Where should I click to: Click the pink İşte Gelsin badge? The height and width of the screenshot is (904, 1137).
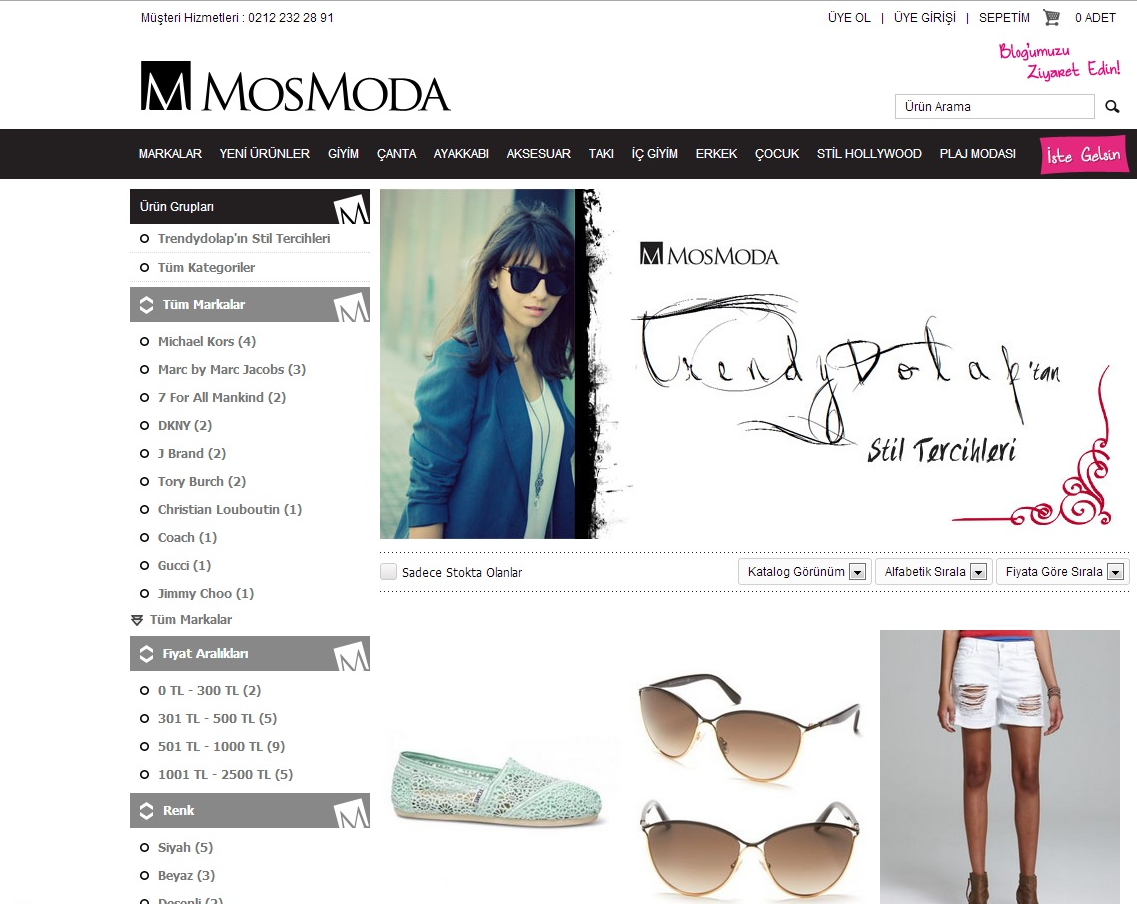click(1083, 154)
